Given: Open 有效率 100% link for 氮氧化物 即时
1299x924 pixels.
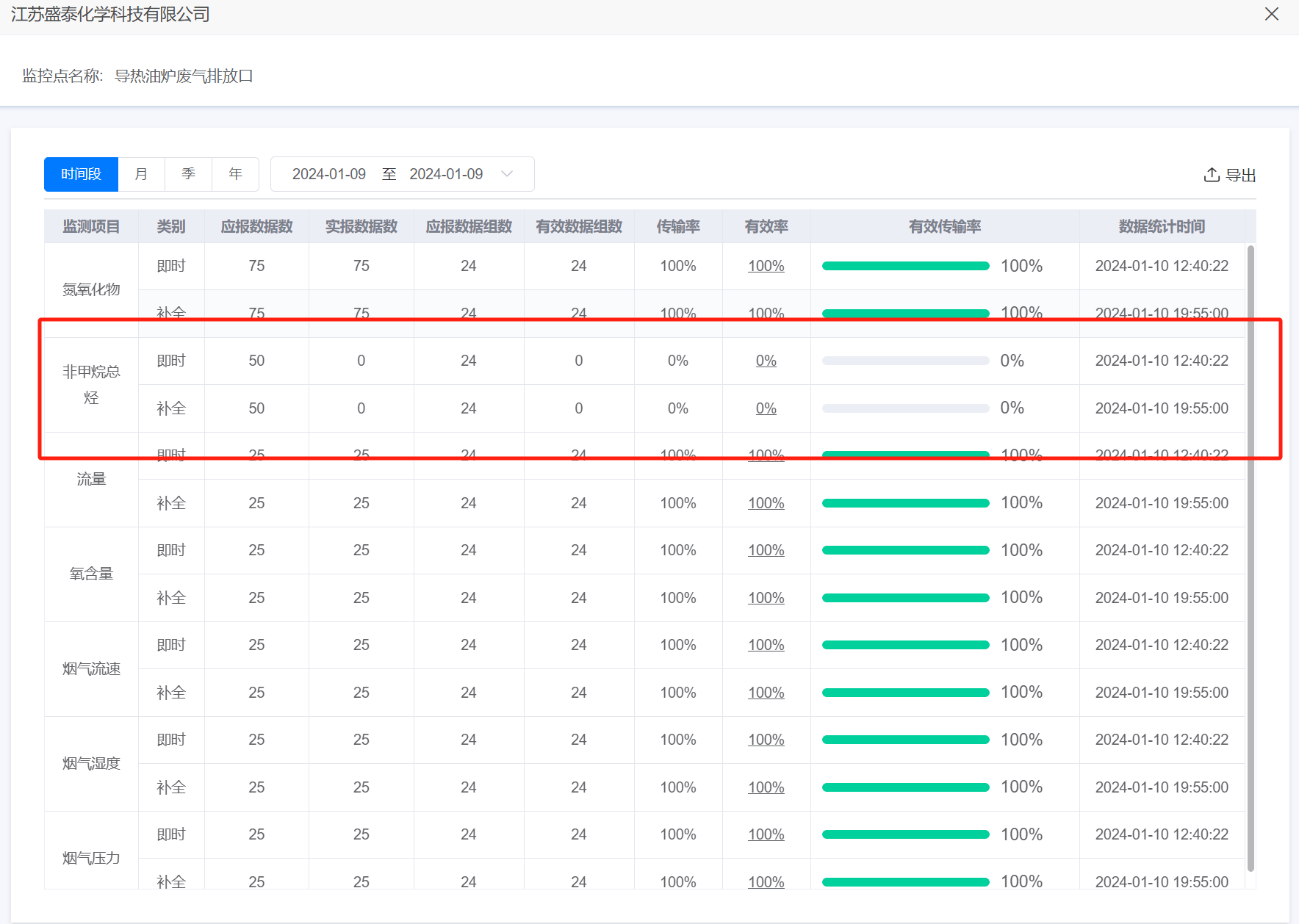Looking at the screenshot, I should point(766,266).
